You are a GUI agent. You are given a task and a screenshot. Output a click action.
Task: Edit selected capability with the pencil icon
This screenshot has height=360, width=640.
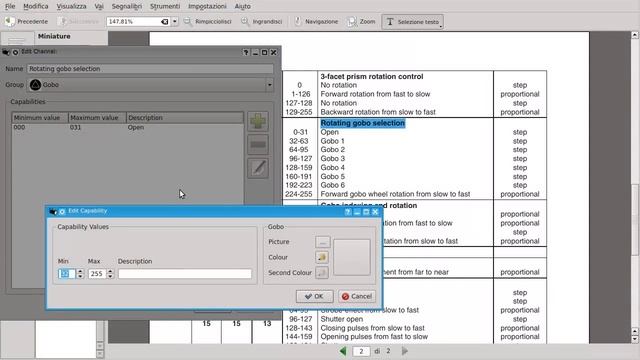tap(258, 168)
